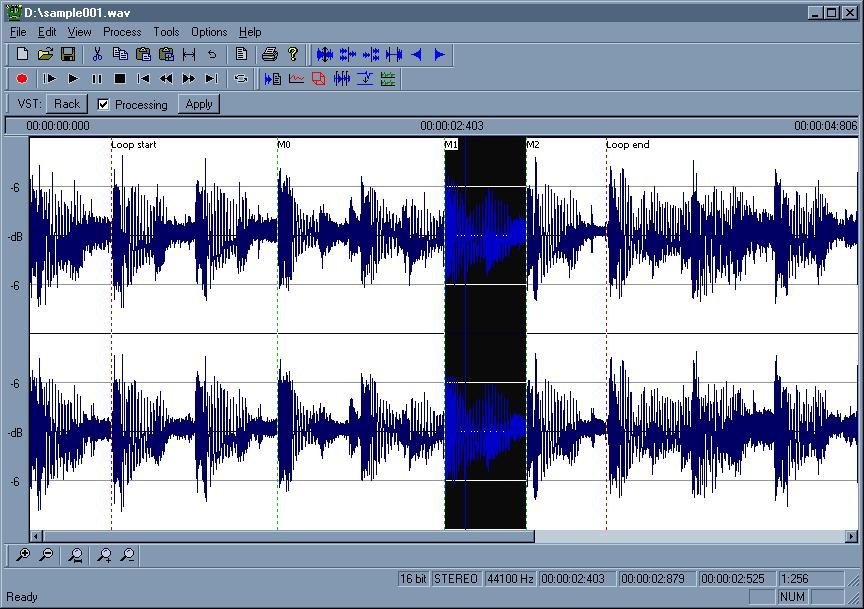The image size is (864, 609).
Task: Open a file with the folder icon
Action: [45, 54]
